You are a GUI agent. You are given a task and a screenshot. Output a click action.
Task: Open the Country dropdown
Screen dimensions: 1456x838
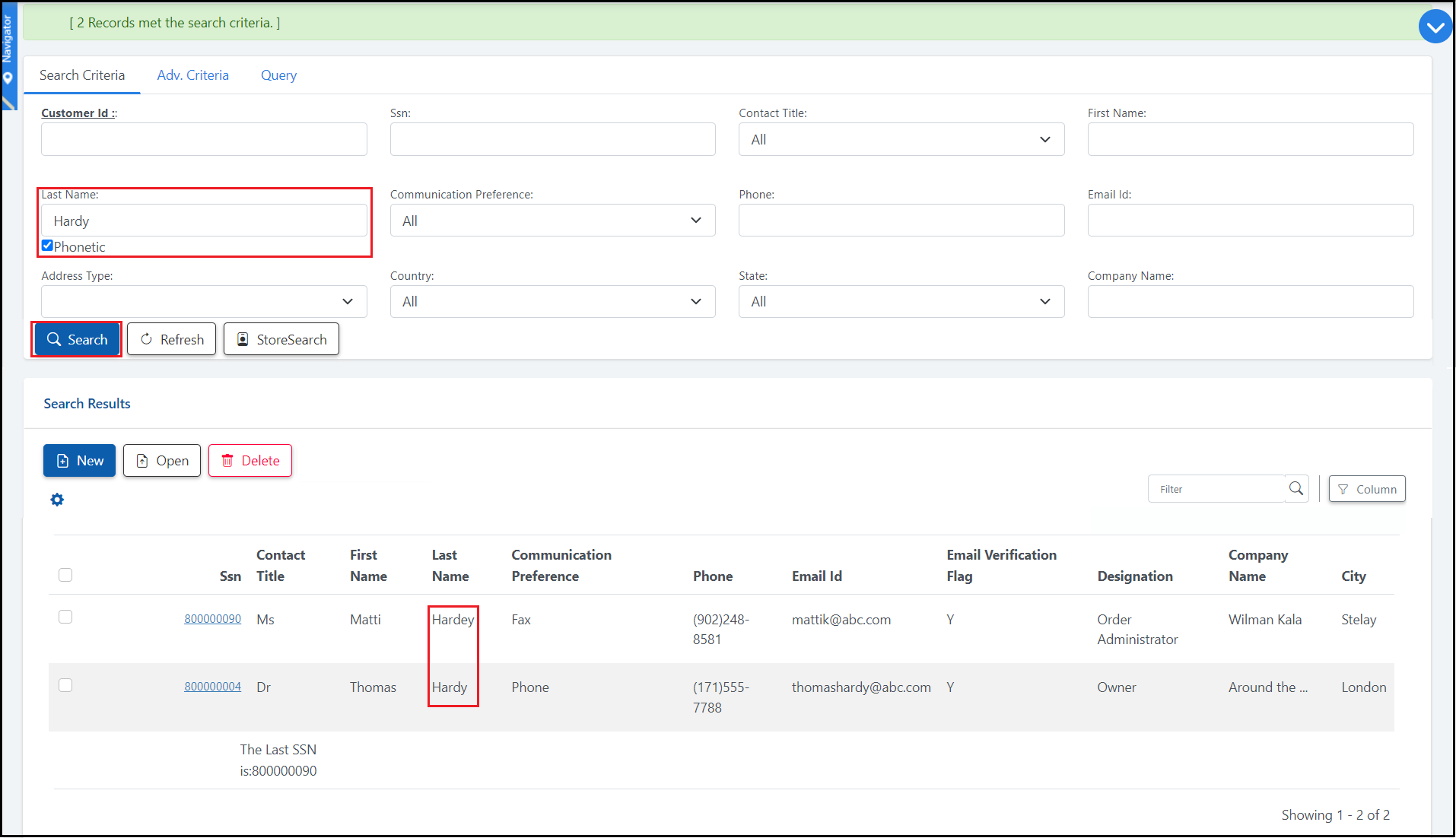(553, 301)
